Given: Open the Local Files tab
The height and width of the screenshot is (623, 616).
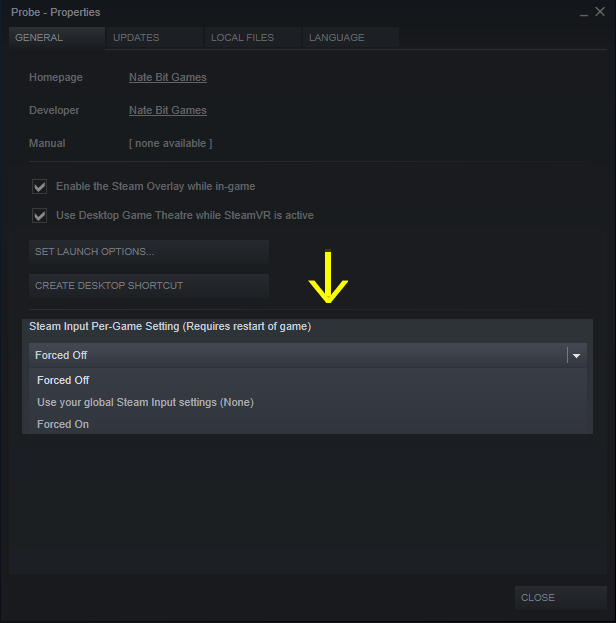Looking at the screenshot, I should pyautogui.click(x=253, y=38).
